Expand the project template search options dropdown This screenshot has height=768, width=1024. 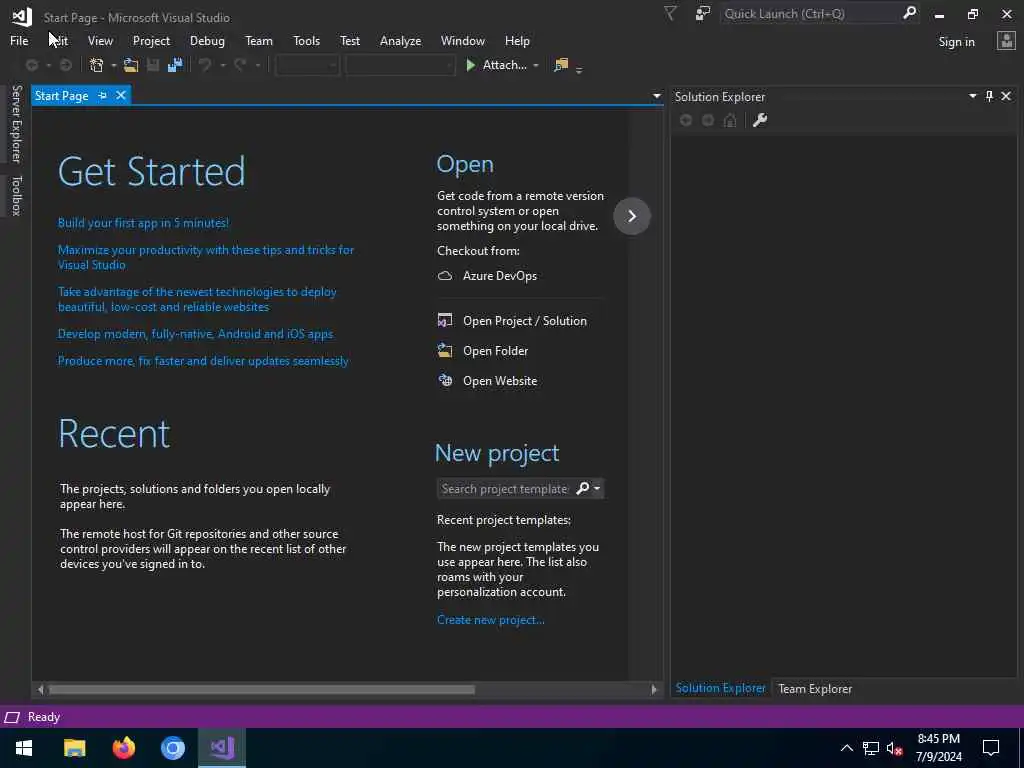pos(596,488)
